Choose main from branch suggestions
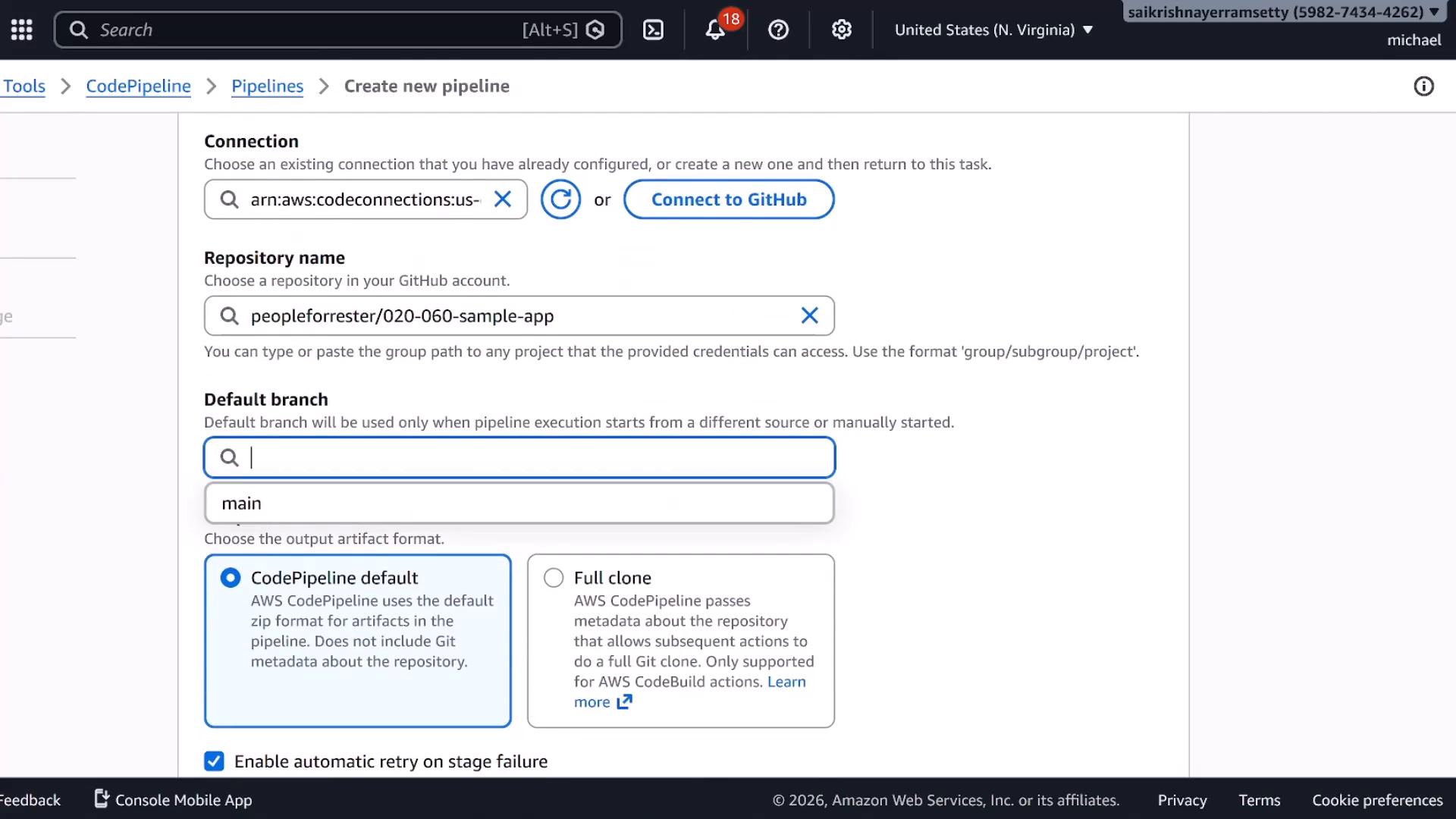The height and width of the screenshot is (819, 1456). pos(519,504)
